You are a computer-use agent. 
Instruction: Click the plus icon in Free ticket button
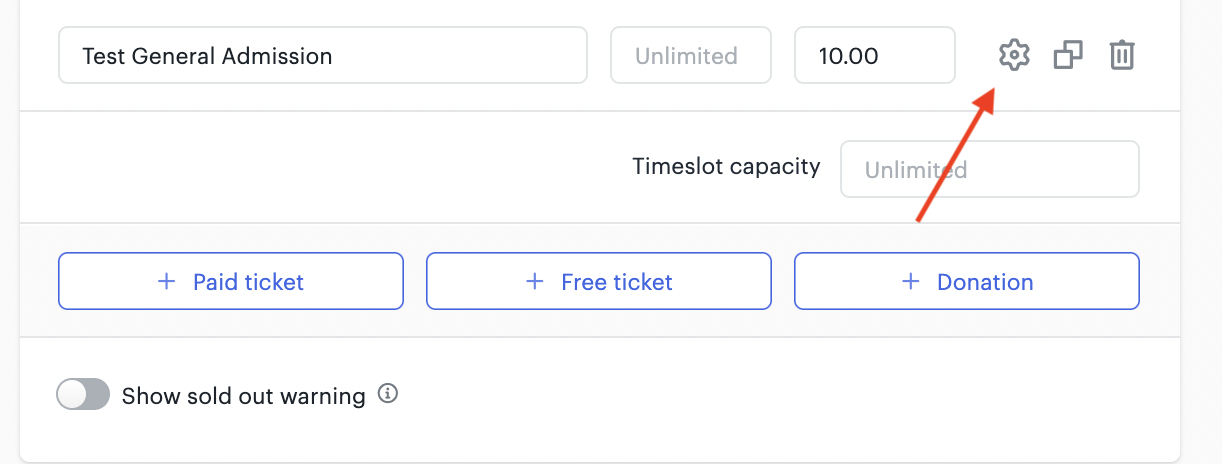535,282
